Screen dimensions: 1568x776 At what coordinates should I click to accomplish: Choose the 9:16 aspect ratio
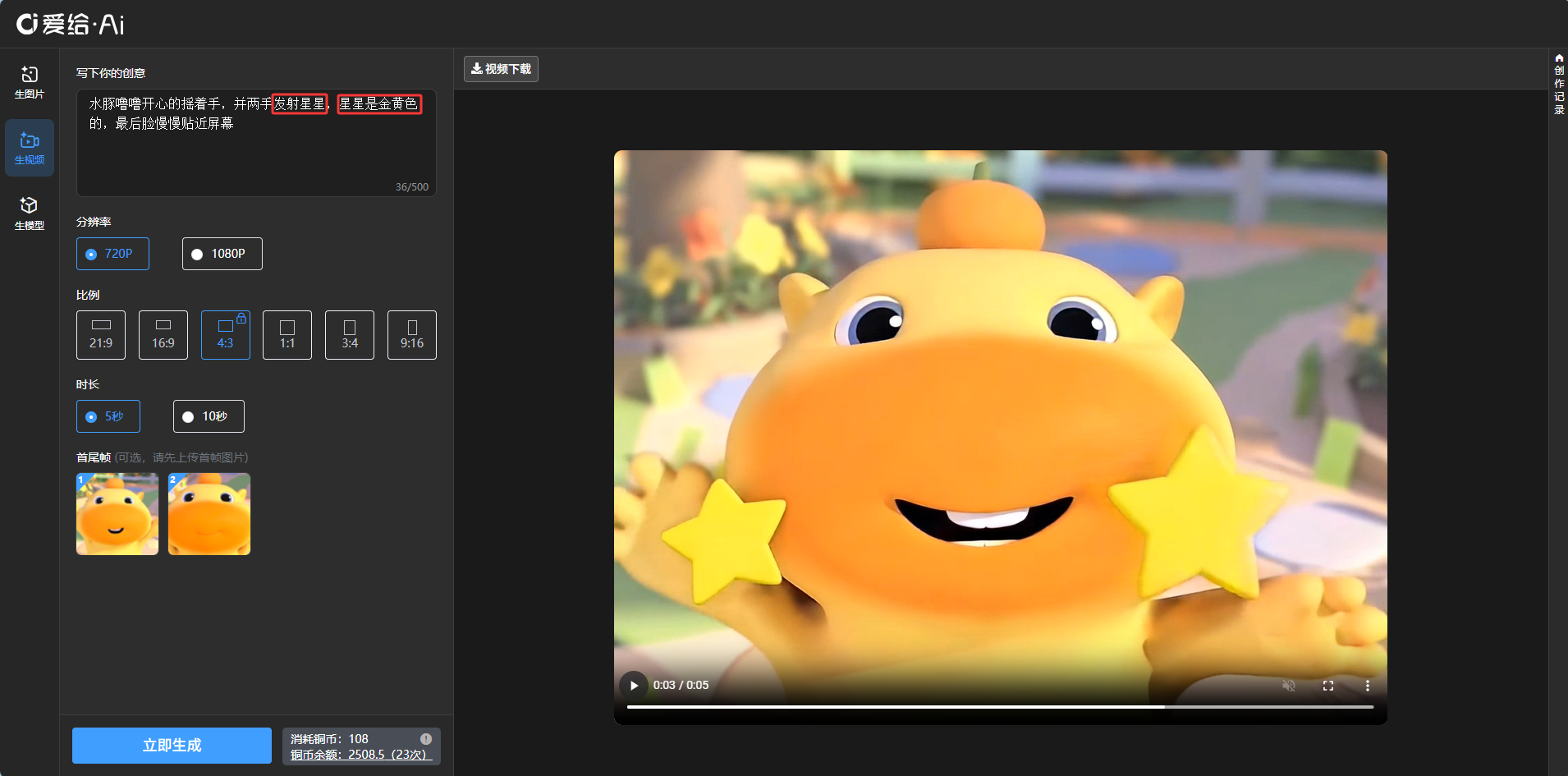point(412,335)
